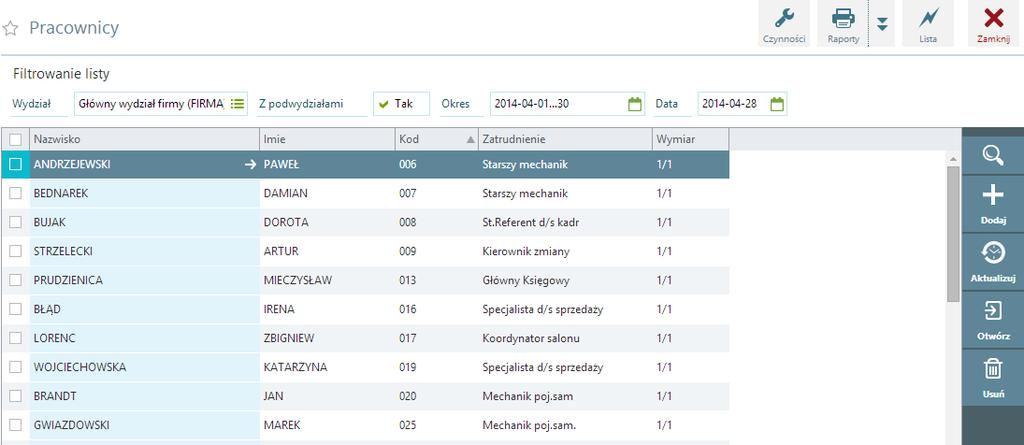Check the checkbox for GWIAZDOWSKI
This screenshot has height=445, width=1024.
point(16,425)
